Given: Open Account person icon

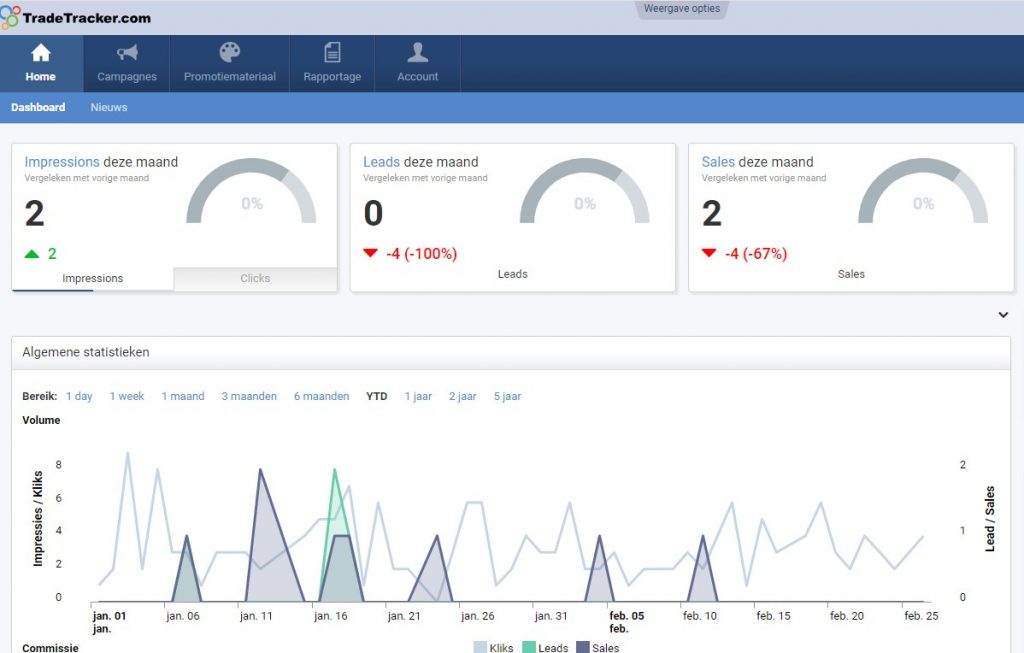Looking at the screenshot, I should click(x=418, y=53).
